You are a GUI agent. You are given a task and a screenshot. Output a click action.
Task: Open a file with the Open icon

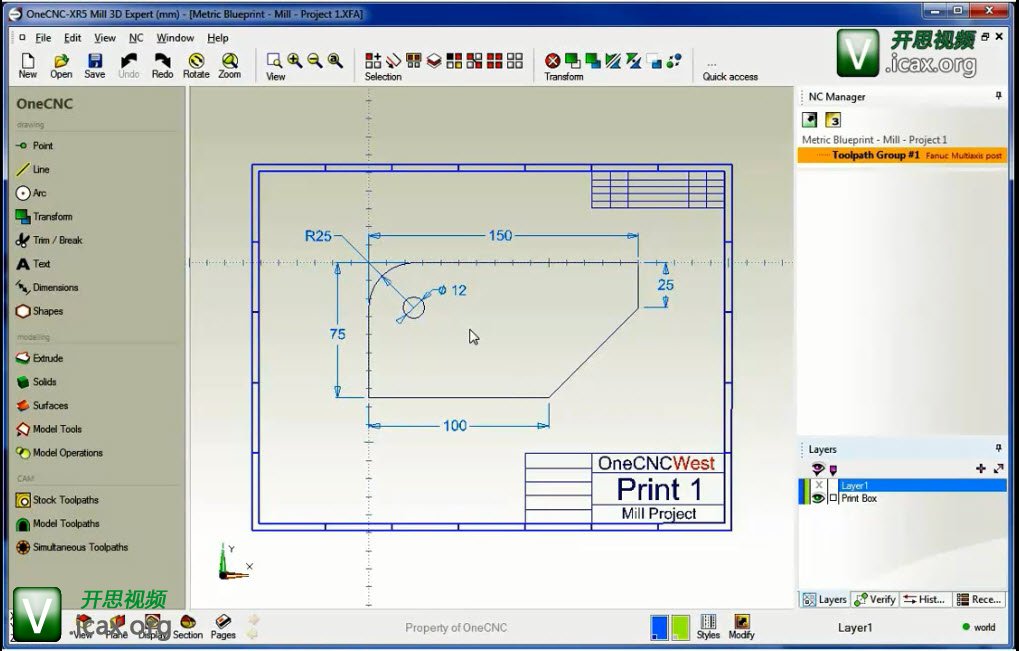[x=61, y=66]
